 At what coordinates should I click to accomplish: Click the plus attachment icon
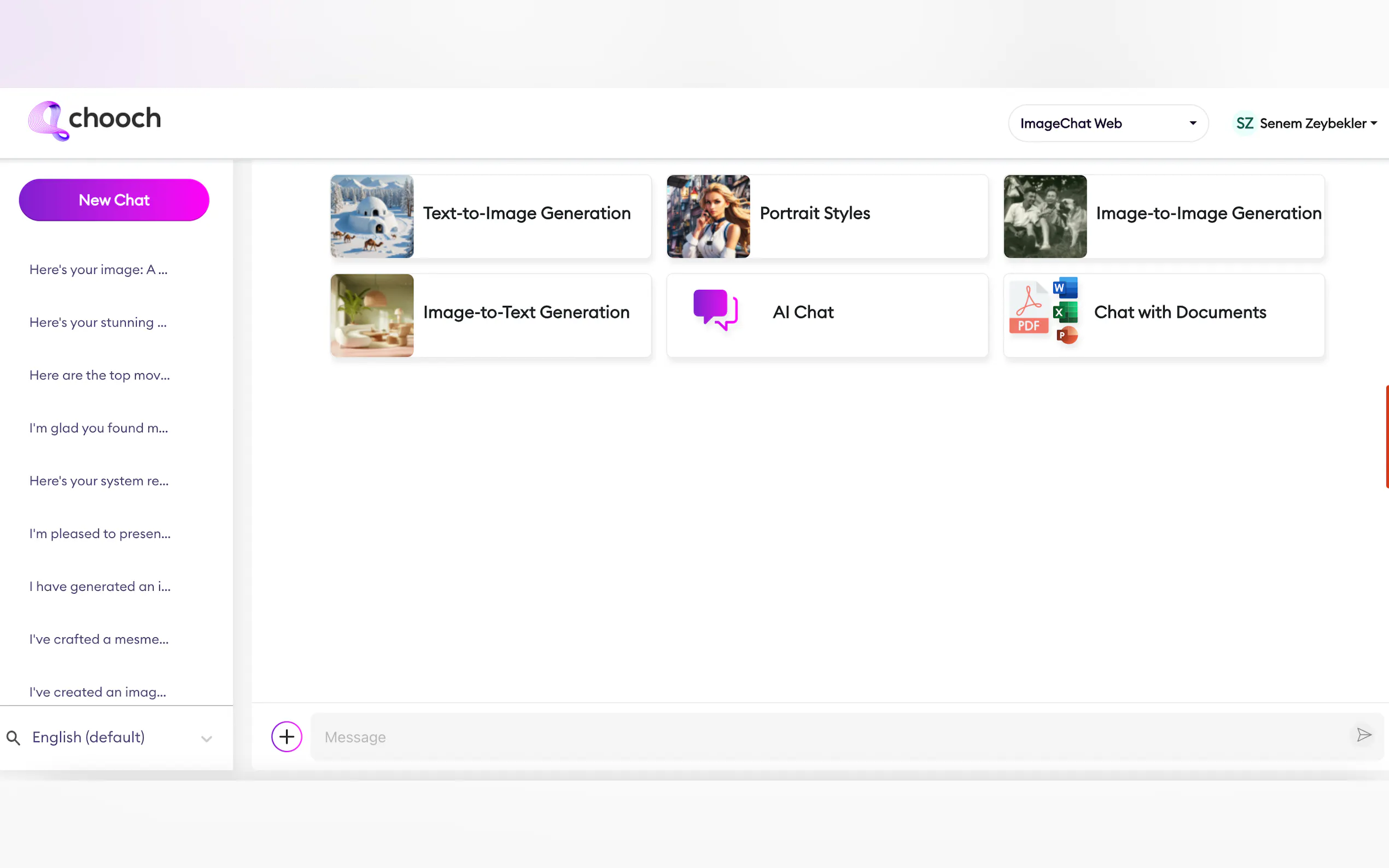click(x=287, y=736)
